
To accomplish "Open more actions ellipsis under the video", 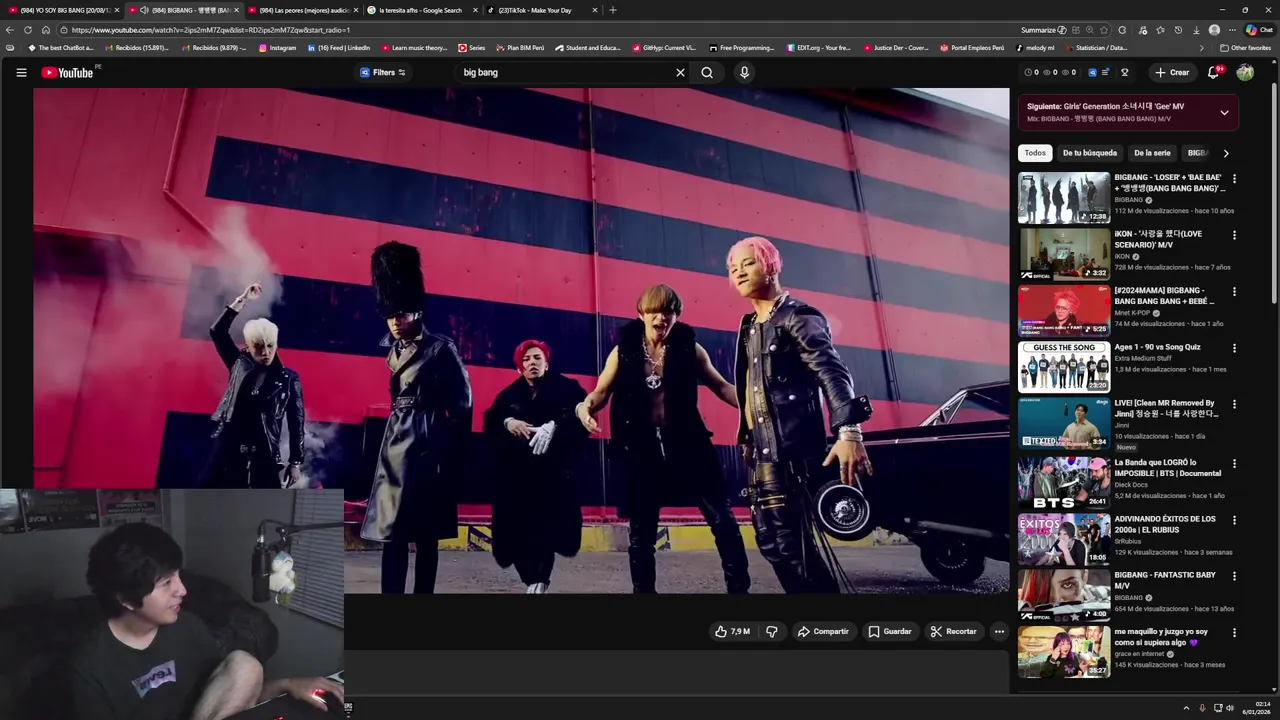I will [x=998, y=631].
